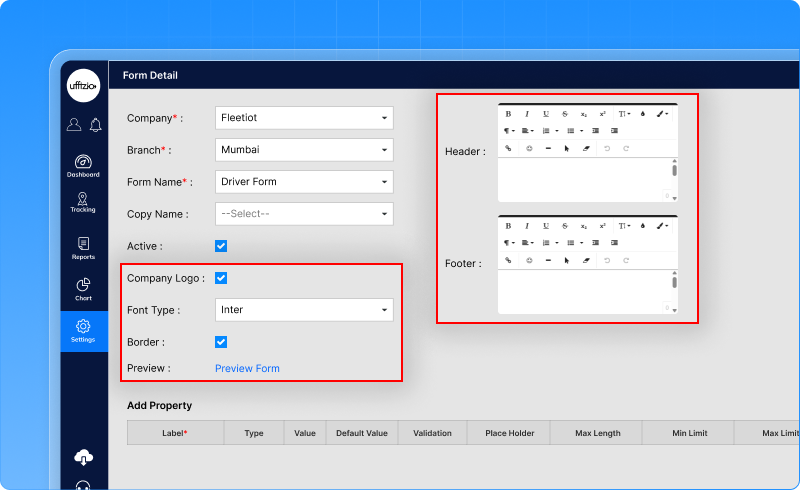The height and width of the screenshot is (490, 800).
Task: Click Underline icon in Header editor
Action: point(546,114)
